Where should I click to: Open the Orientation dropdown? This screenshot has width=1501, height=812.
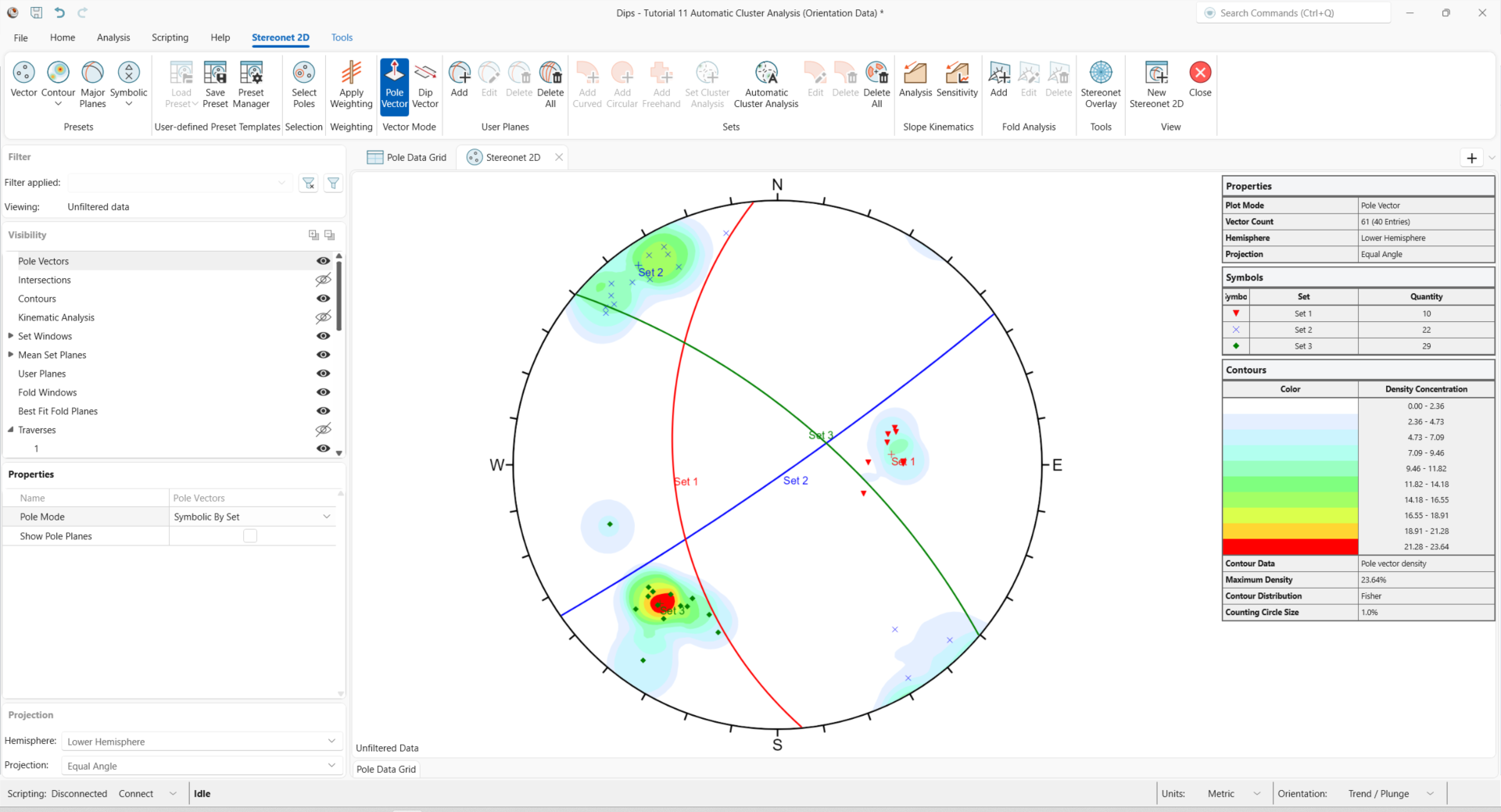coord(1391,793)
